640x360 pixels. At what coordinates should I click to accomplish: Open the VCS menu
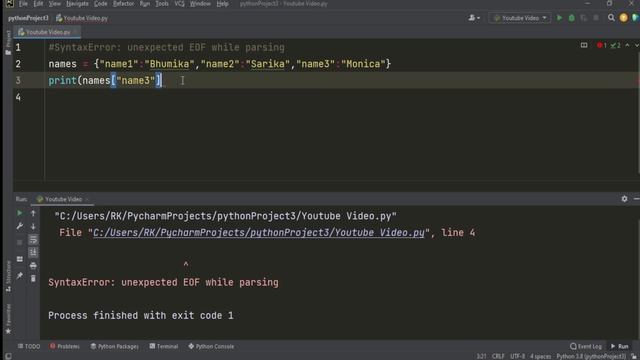point(179,4)
